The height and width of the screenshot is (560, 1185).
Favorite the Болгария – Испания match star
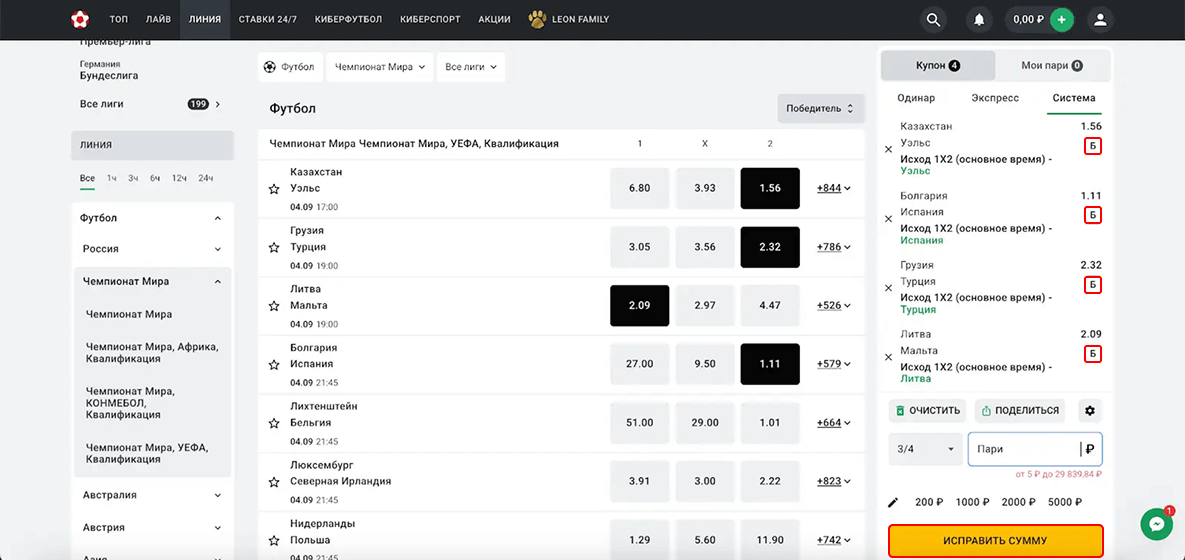tap(274, 364)
